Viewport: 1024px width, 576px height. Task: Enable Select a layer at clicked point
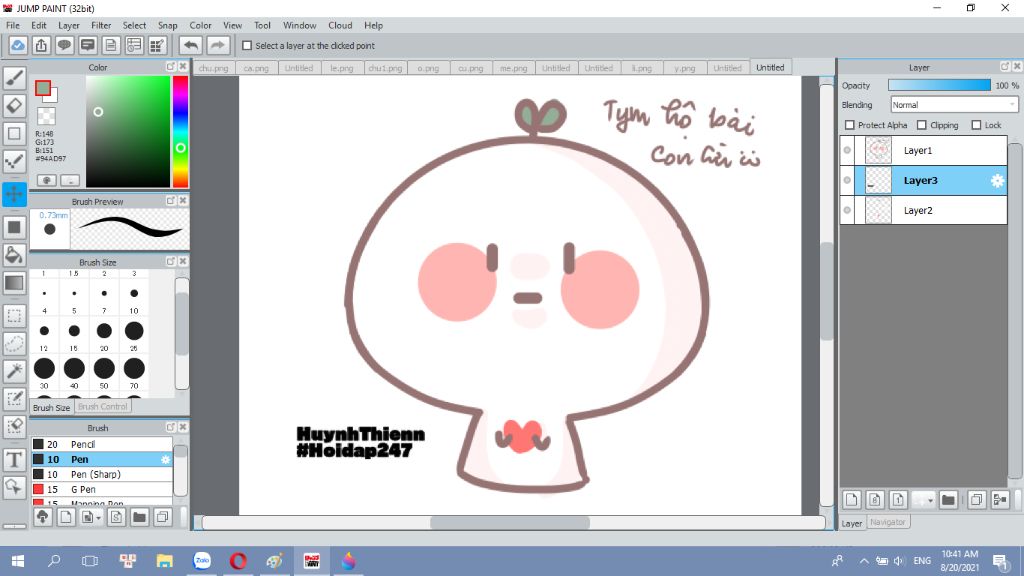[247, 46]
